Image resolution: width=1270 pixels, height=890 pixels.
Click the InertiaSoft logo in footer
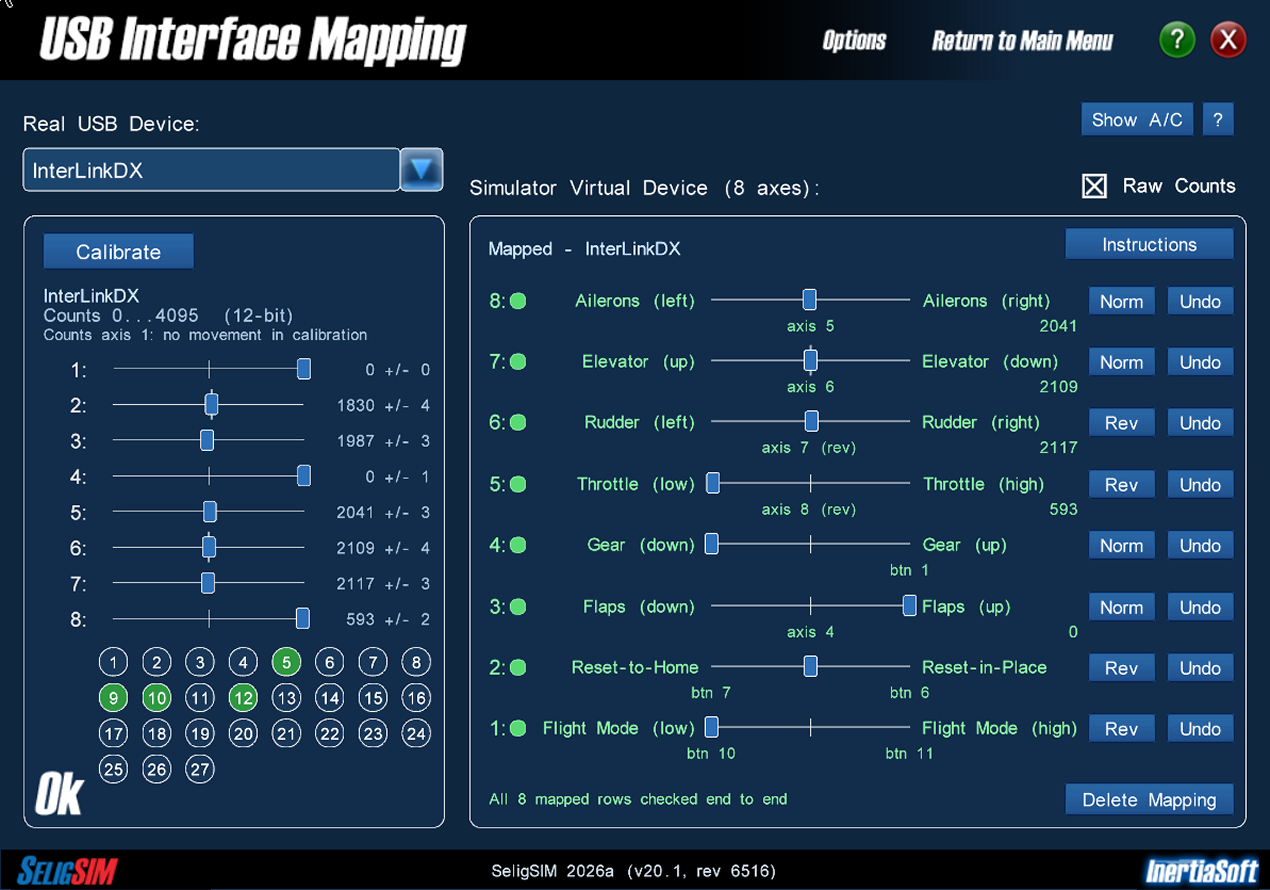(1201, 871)
